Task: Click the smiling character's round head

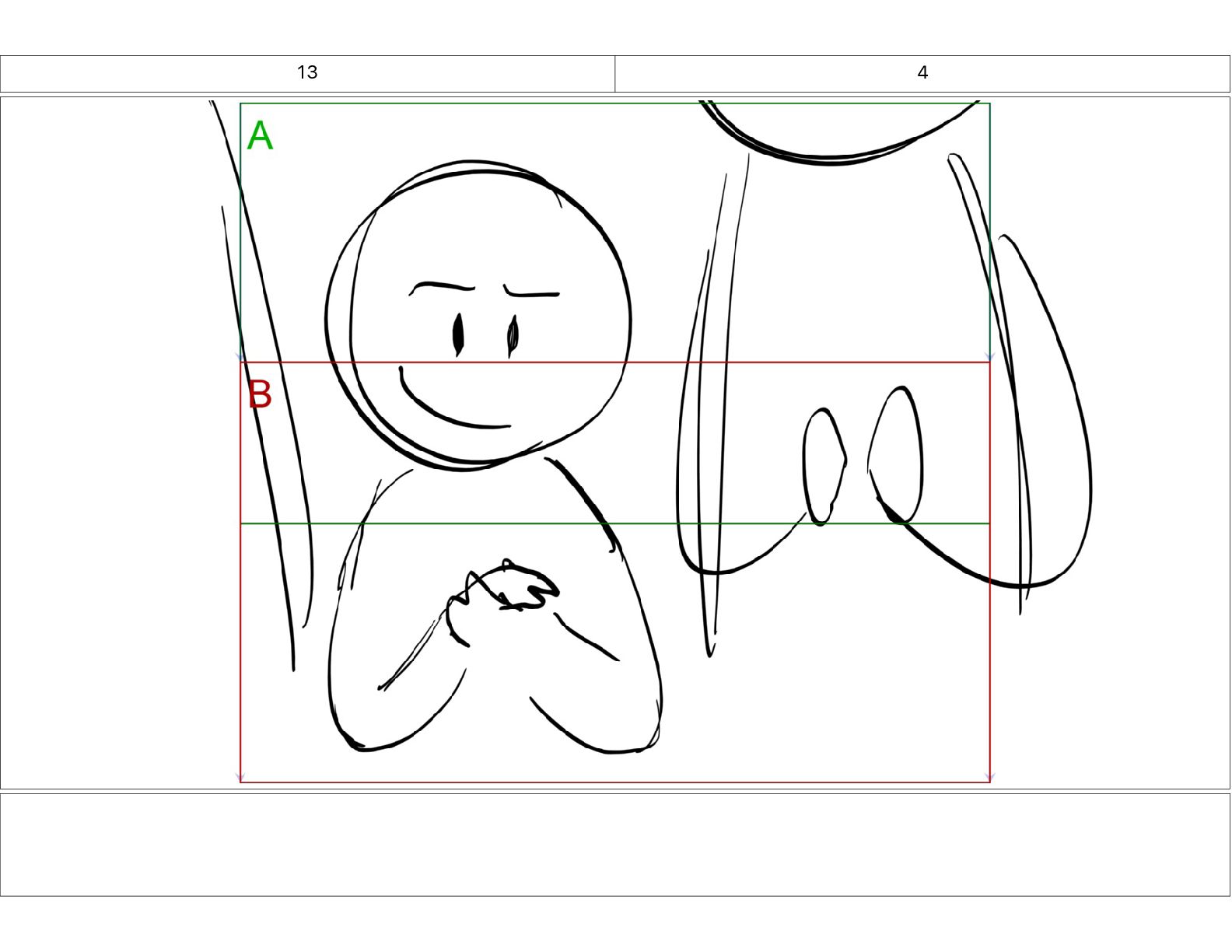Action: 478,315
